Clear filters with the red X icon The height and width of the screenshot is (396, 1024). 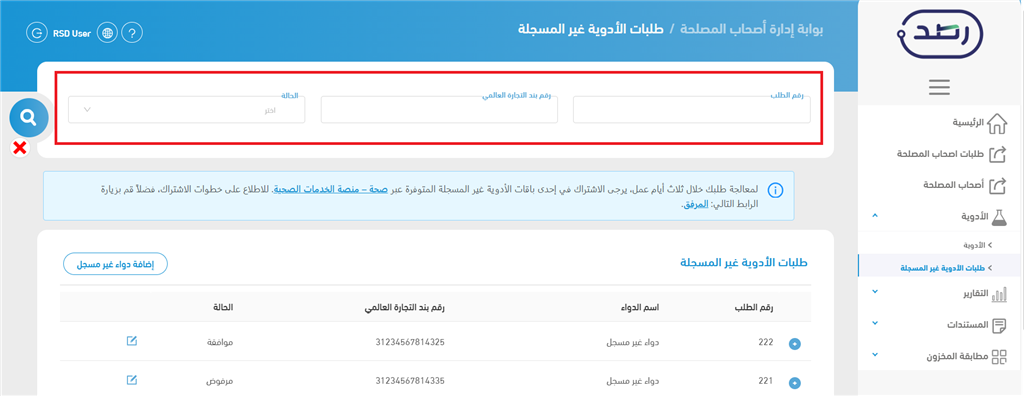(20, 148)
